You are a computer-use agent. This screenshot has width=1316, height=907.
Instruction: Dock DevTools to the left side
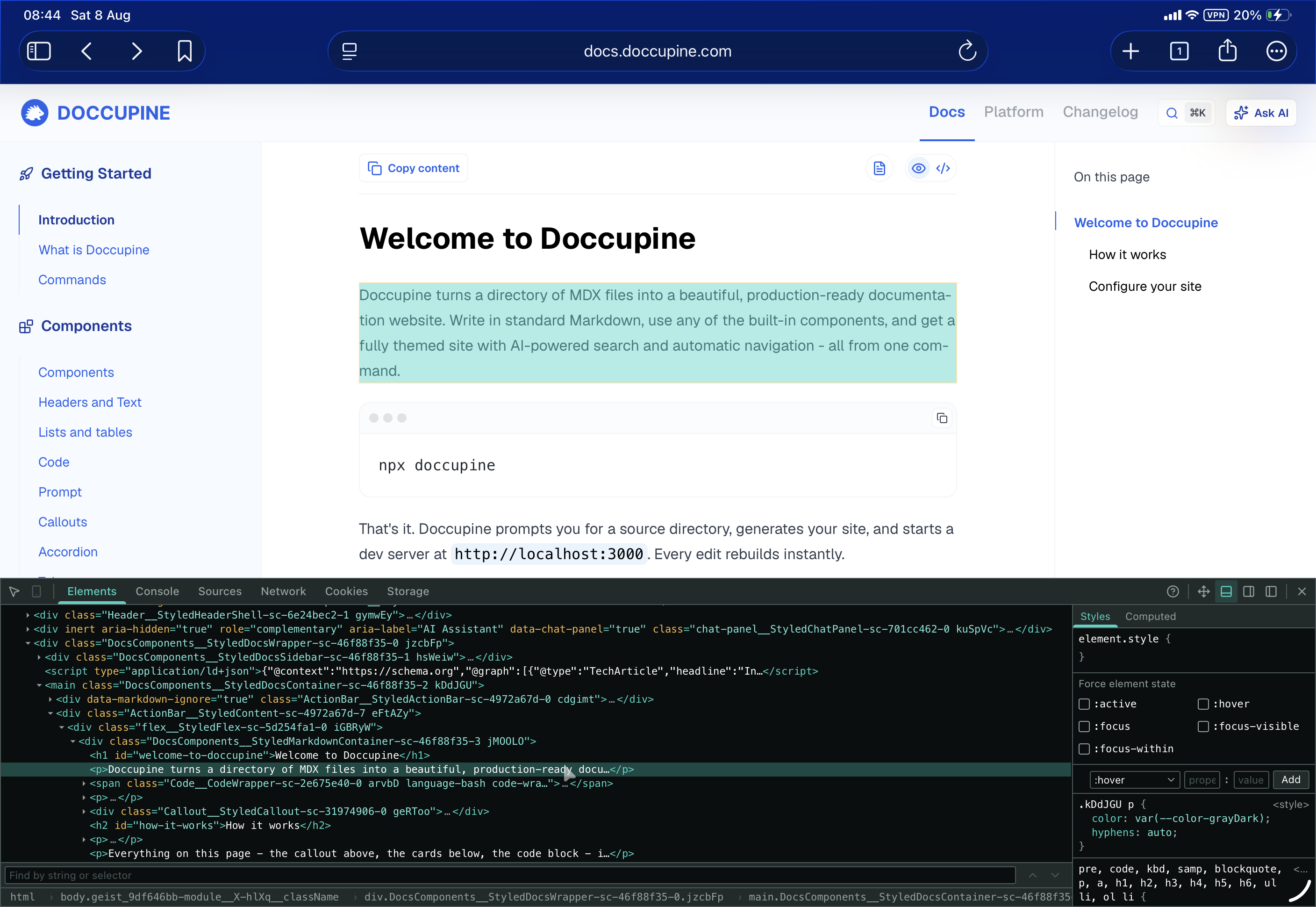(1271, 591)
